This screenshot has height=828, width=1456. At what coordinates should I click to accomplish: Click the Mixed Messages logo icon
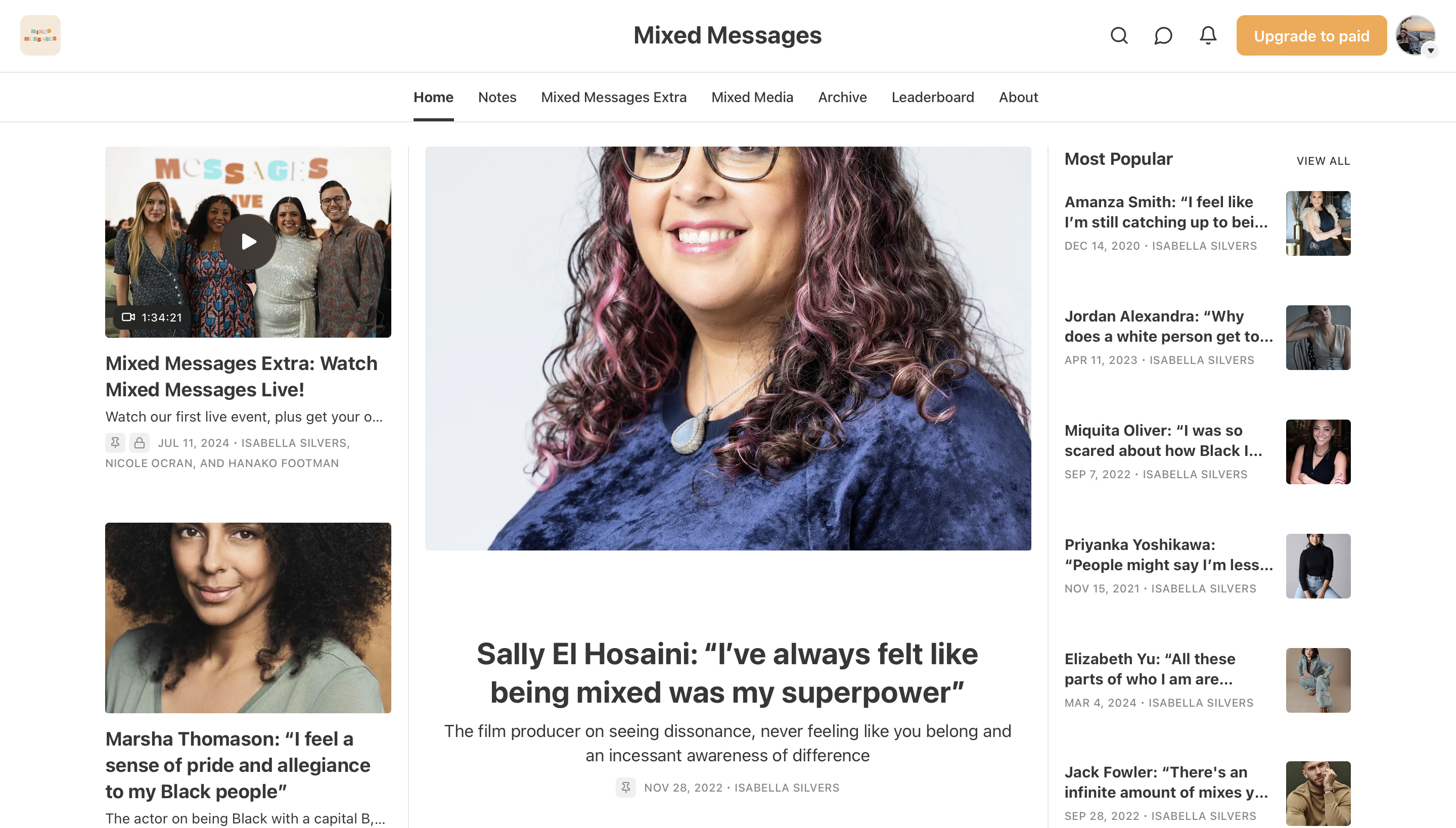[40, 35]
